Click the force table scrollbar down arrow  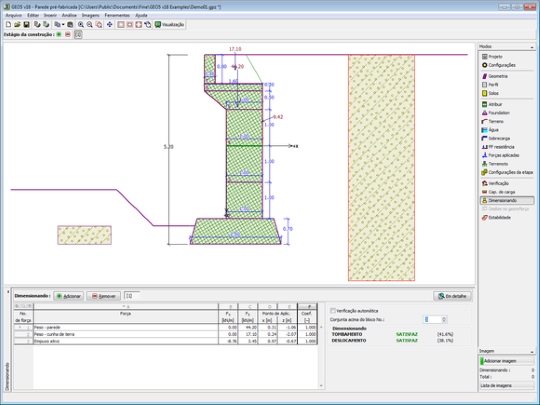coord(321,386)
